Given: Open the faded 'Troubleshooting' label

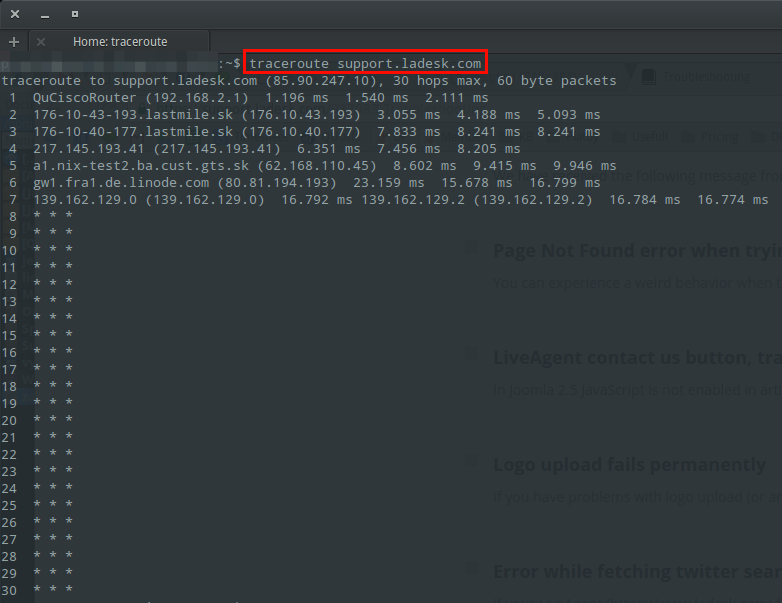Looking at the screenshot, I should point(705,76).
